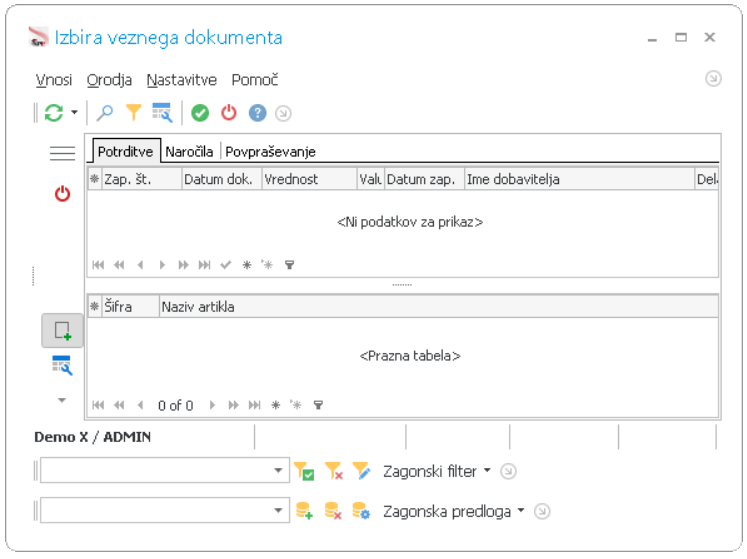This screenshot has height=559, width=747.
Task: Click the asterisk indicator cell beside Šifra header
Action: click(x=95, y=306)
